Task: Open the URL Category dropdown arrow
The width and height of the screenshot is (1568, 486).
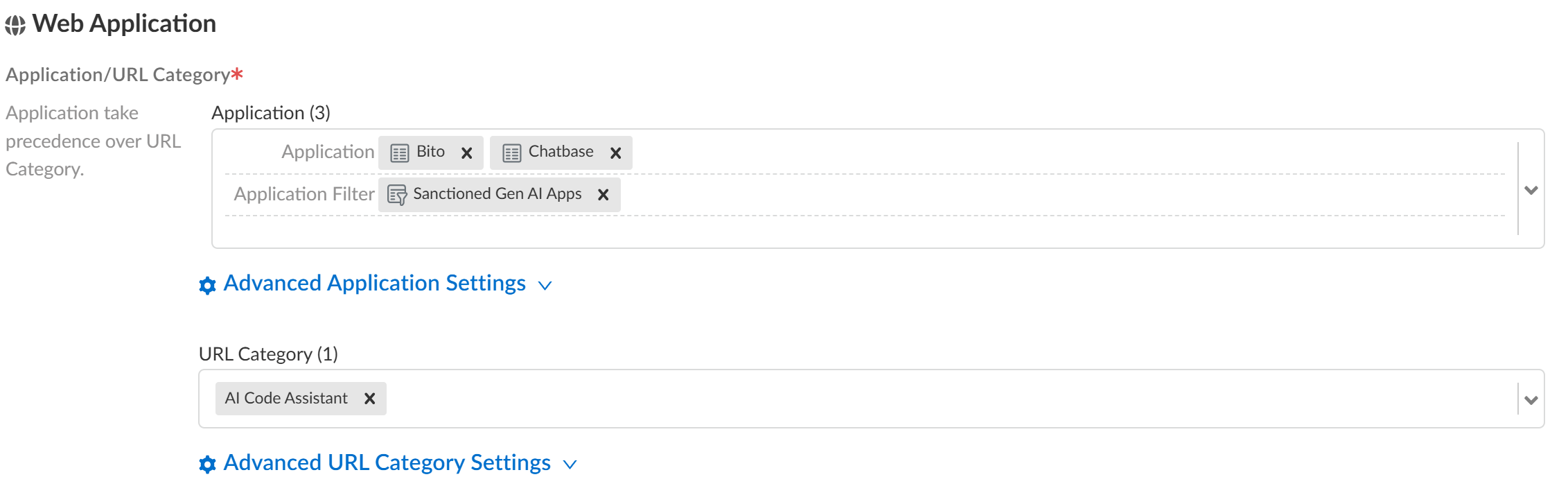Action: pyautogui.click(x=1531, y=400)
